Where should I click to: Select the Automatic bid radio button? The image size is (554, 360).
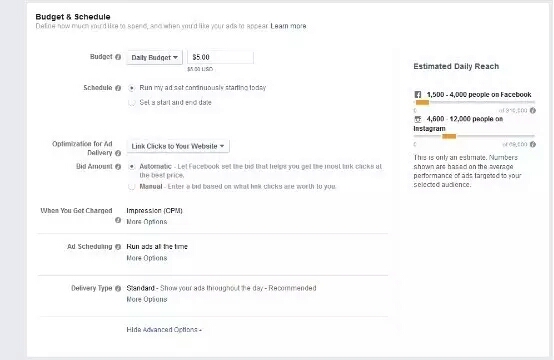[x=132, y=166]
